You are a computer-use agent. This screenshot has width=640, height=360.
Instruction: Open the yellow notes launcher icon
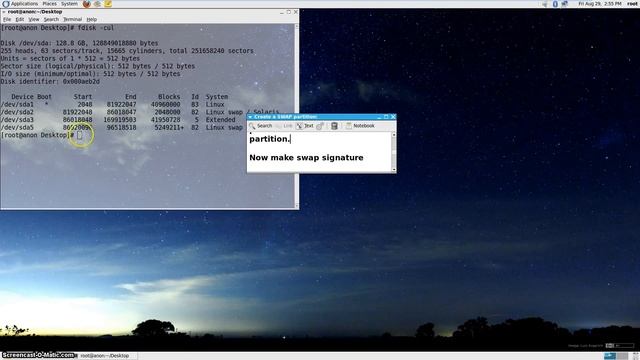coord(108,4)
